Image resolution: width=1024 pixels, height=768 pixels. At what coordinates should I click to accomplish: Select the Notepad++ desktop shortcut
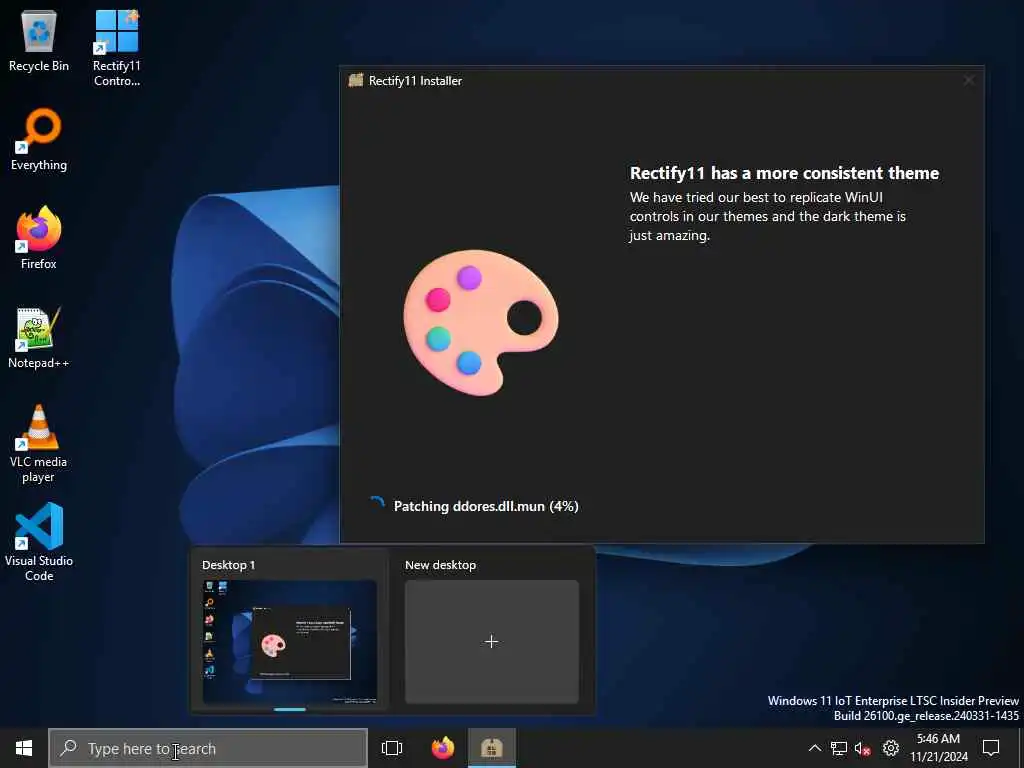[39, 338]
